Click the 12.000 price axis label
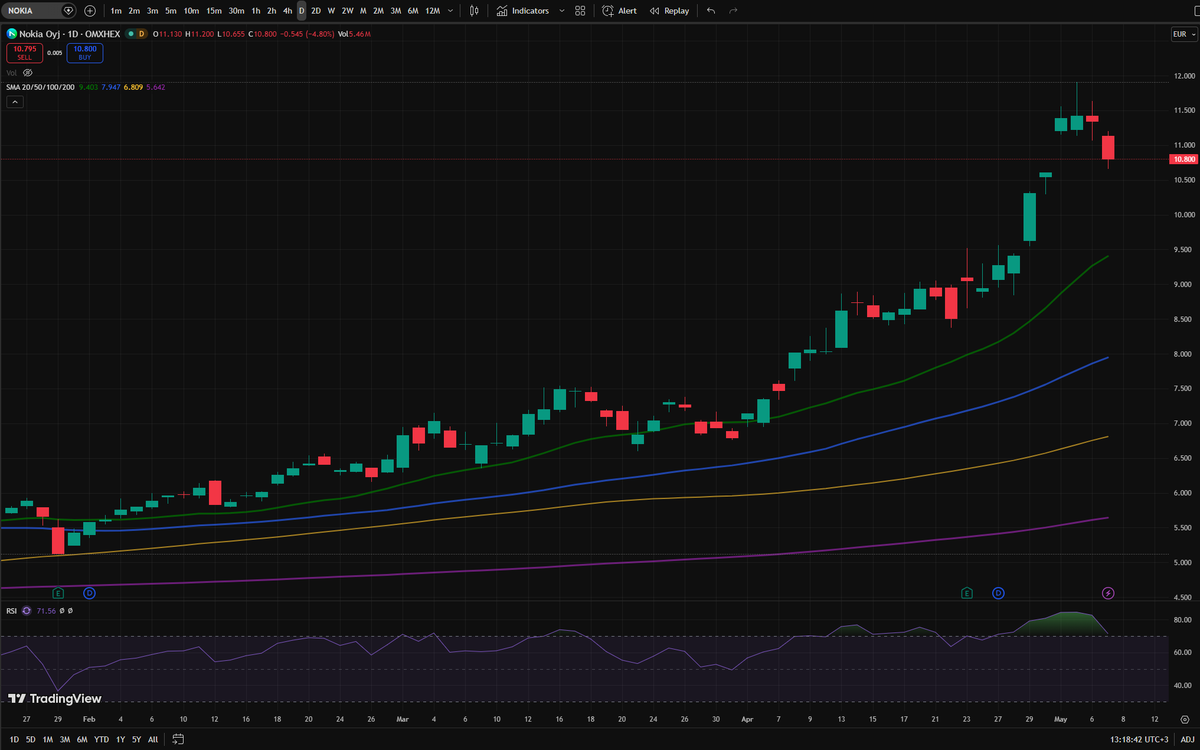 [x=1184, y=76]
